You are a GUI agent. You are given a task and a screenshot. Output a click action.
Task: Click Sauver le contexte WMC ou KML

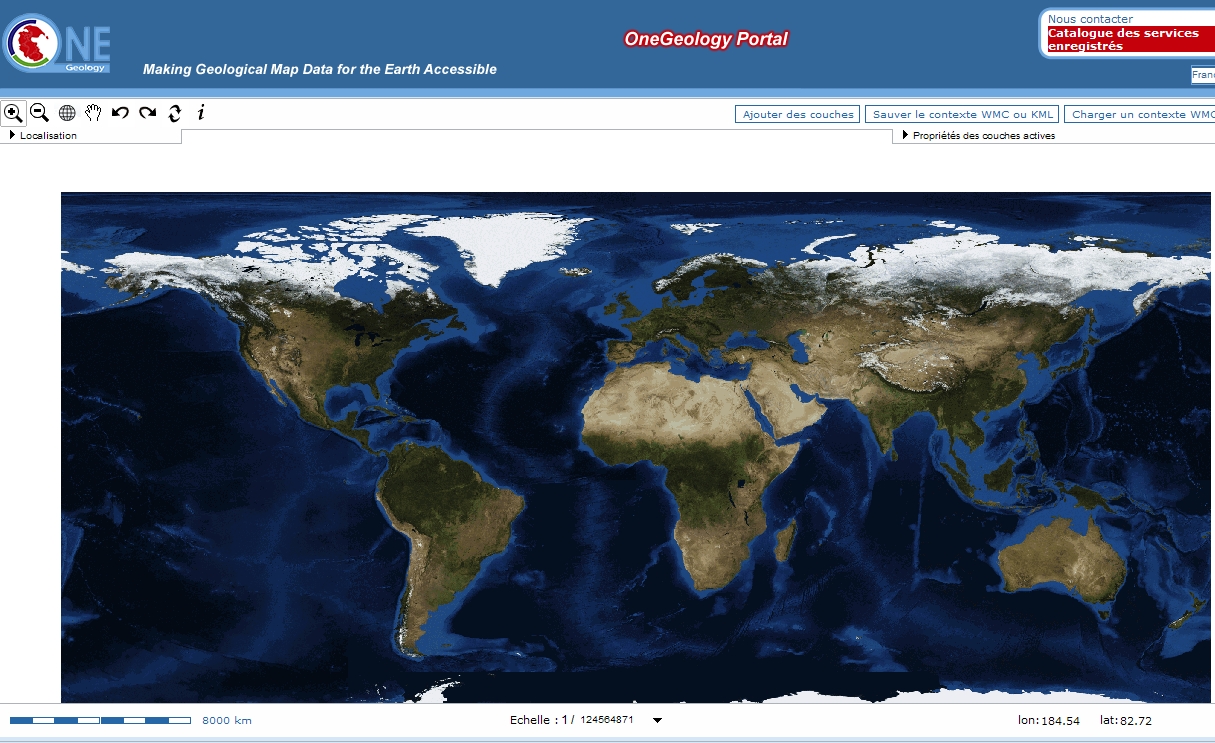tap(961, 114)
